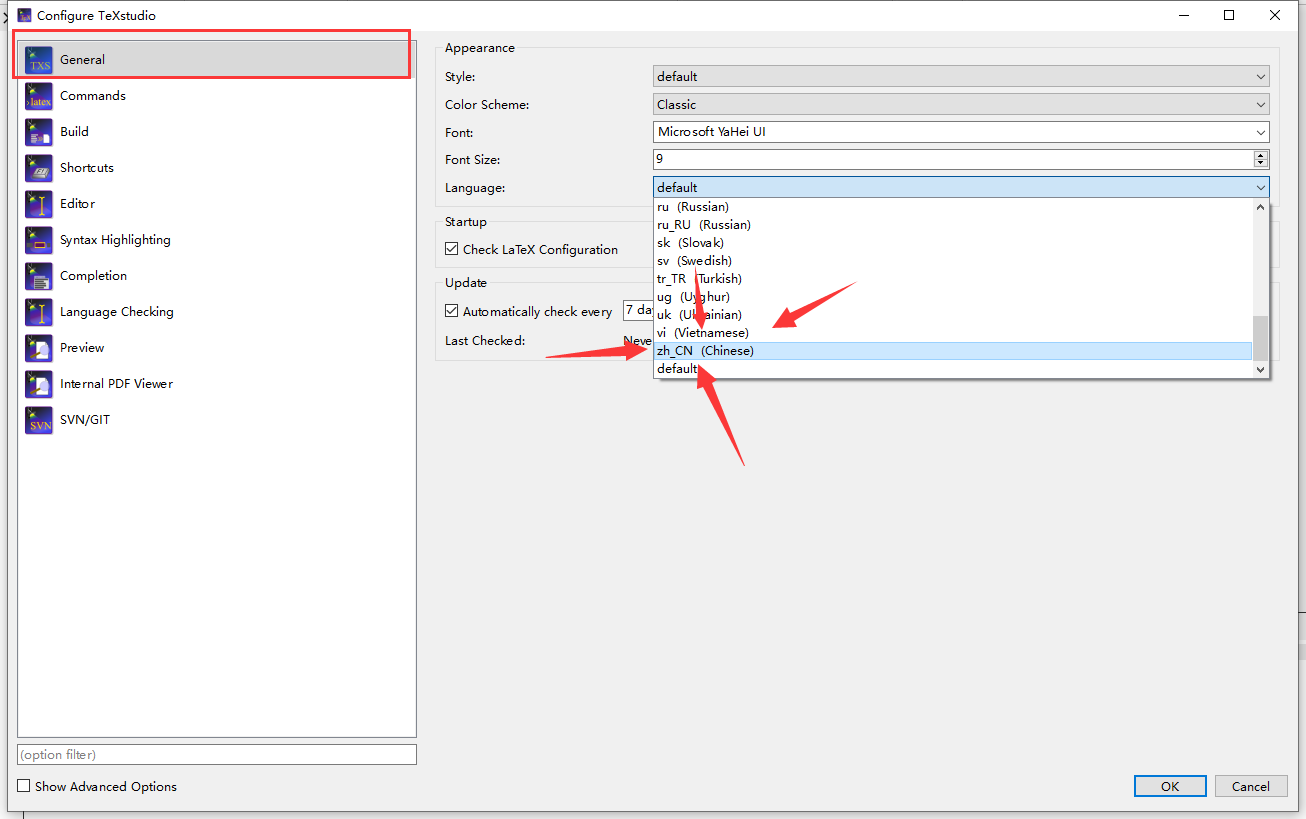This screenshot has height=819, width=1306.
Task: Click the General TXS icon in sidebar
Action: pyautogui.click(x=39, y=60)
